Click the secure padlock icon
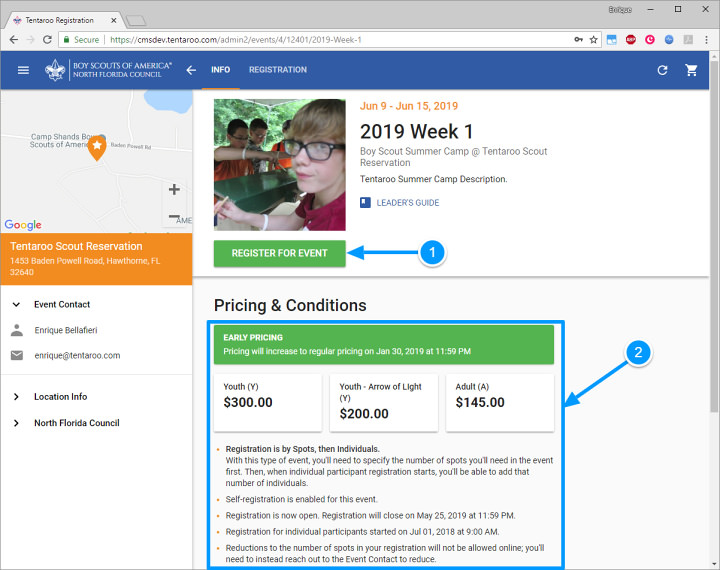 pos(67,40)
